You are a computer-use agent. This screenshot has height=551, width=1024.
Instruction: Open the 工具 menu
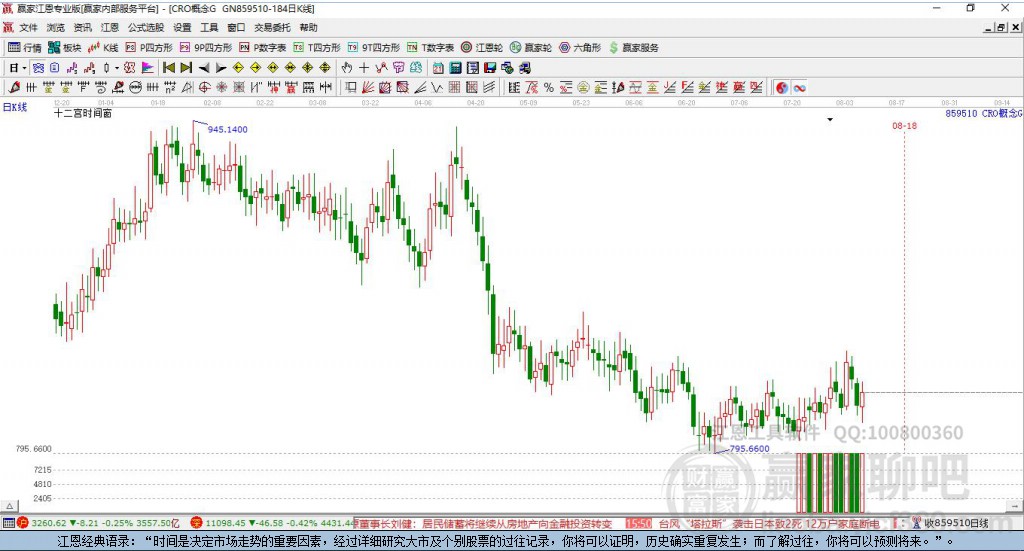[x=209, y=27]
